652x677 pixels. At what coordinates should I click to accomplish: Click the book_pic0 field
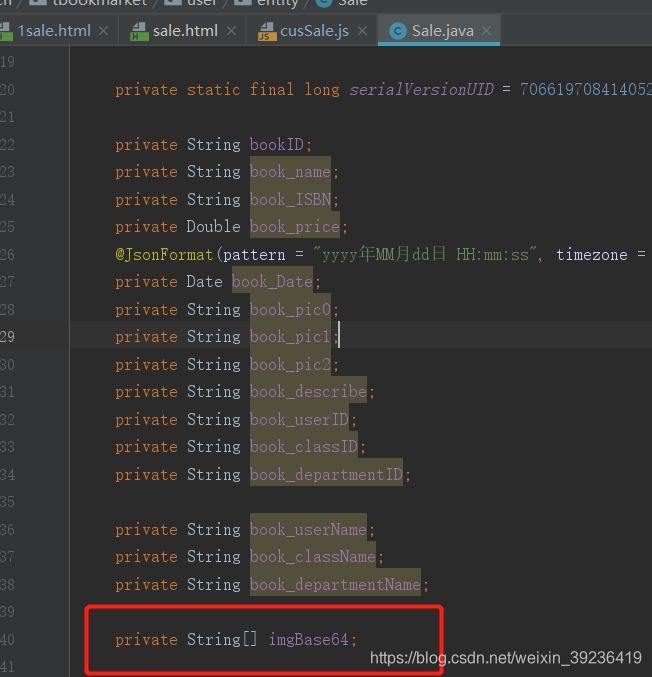290,310
